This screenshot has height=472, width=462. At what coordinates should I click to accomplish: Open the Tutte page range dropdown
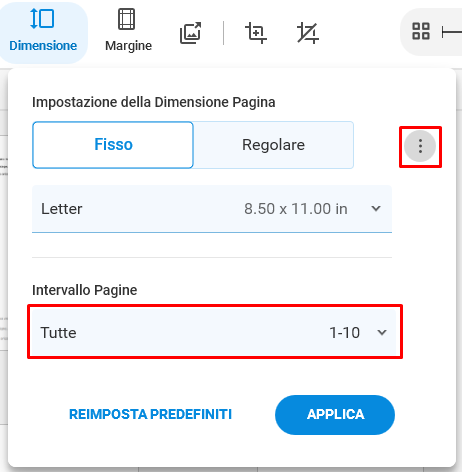(x=213, y=332)
